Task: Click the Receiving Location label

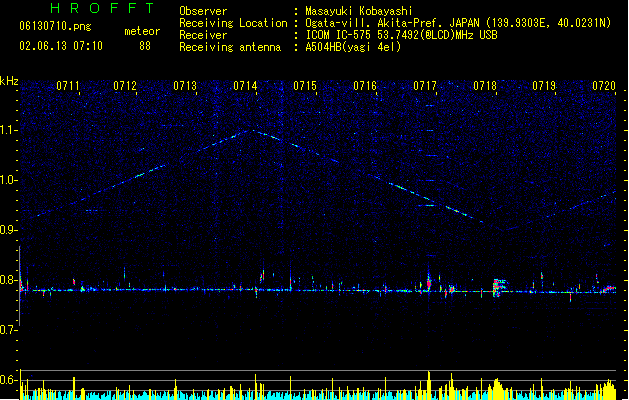Action: 233,23
